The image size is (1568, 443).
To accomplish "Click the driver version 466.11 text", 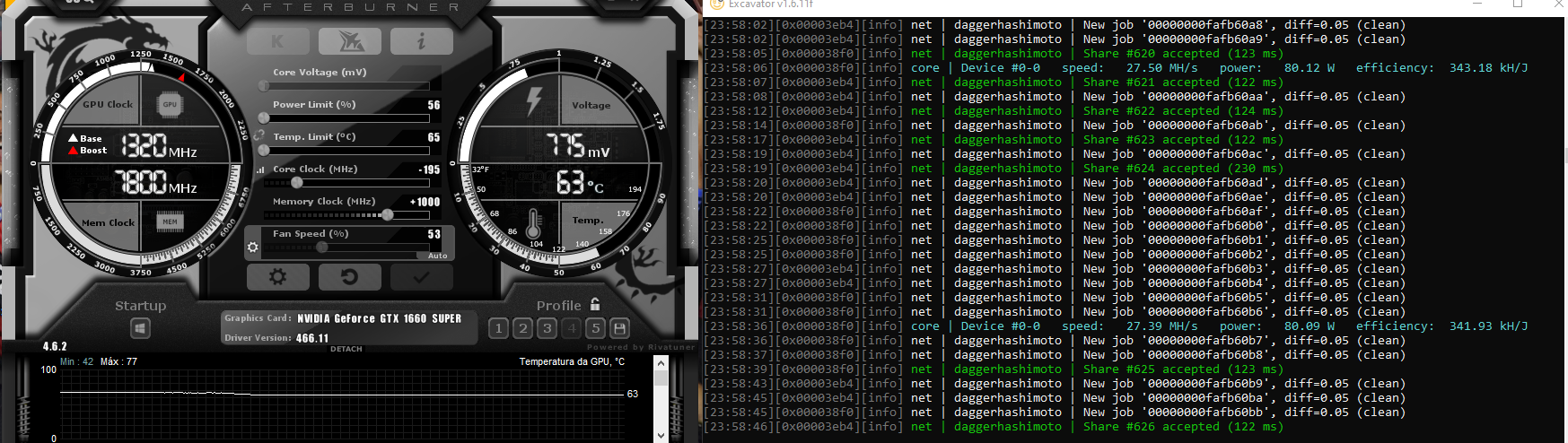I will [x=312, y=338].
